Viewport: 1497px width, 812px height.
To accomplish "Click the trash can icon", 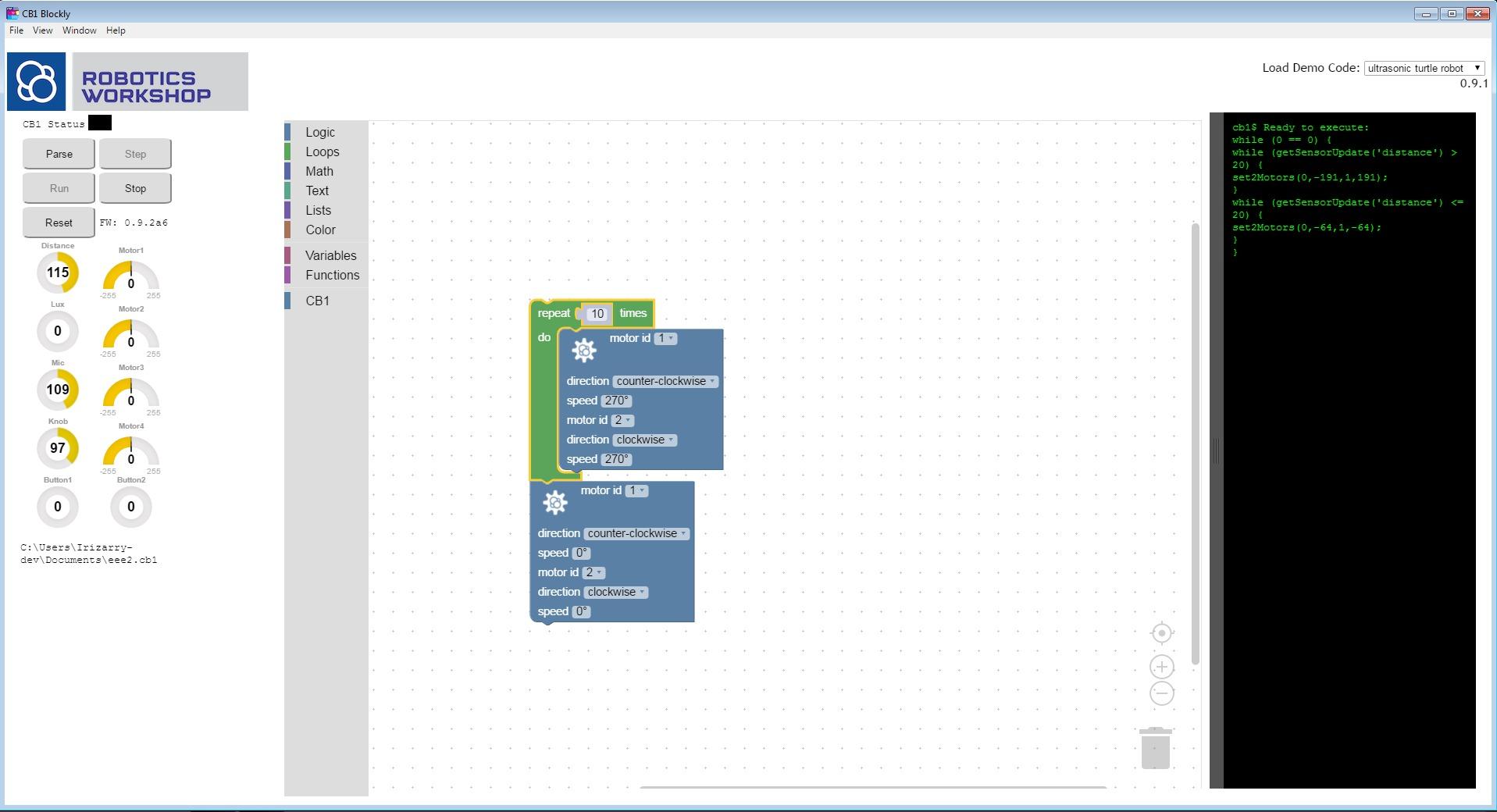I will (x=1155, y=749).
